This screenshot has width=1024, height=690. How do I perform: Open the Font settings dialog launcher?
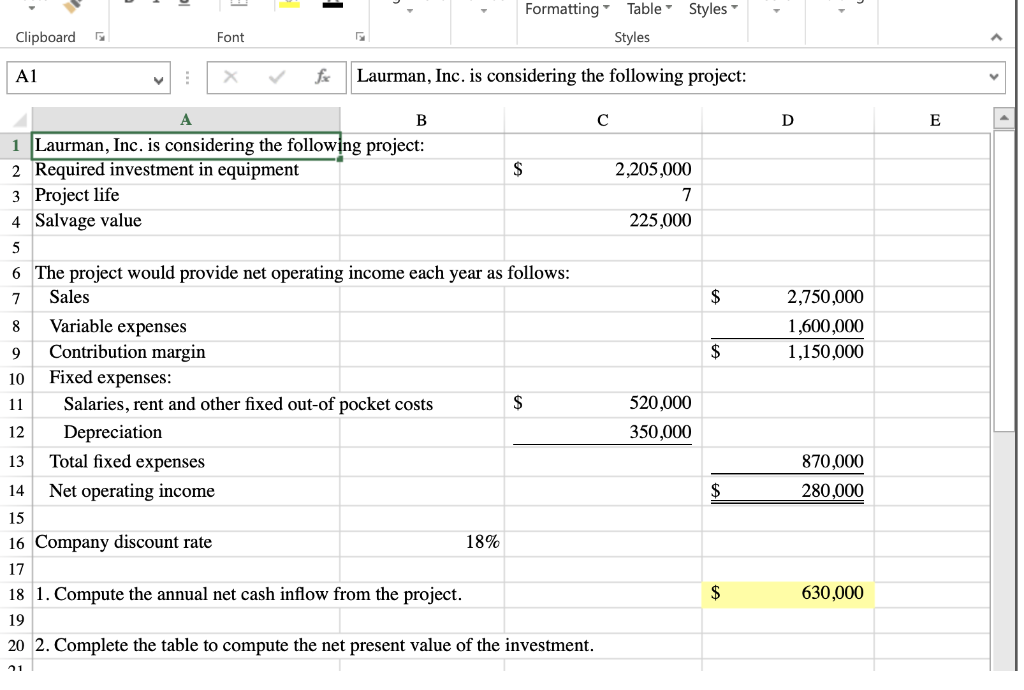[360, 37]
